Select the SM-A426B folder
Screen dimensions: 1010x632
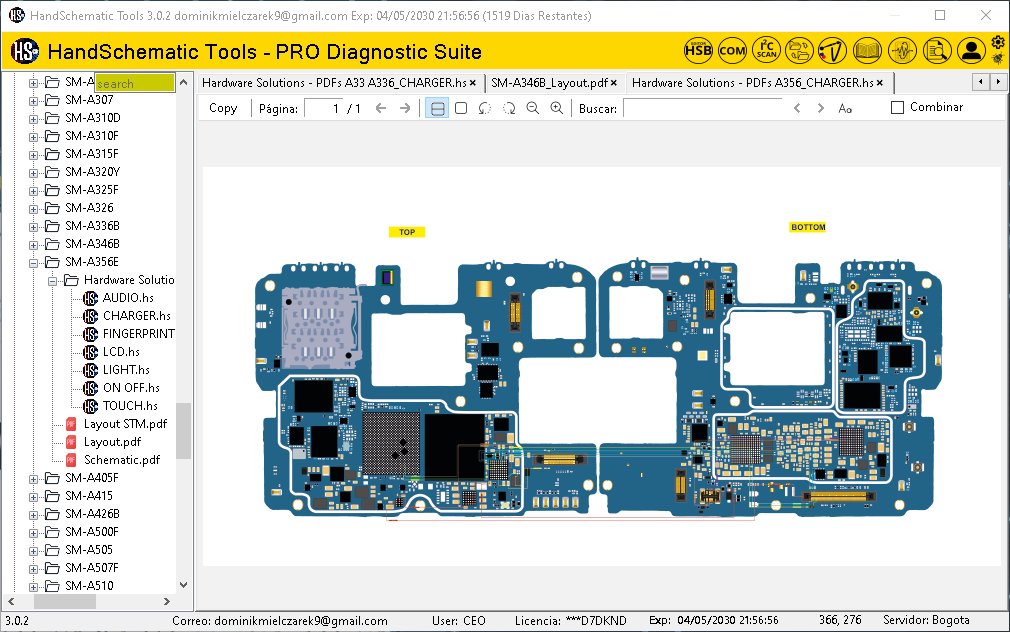(x=92, y=514)
